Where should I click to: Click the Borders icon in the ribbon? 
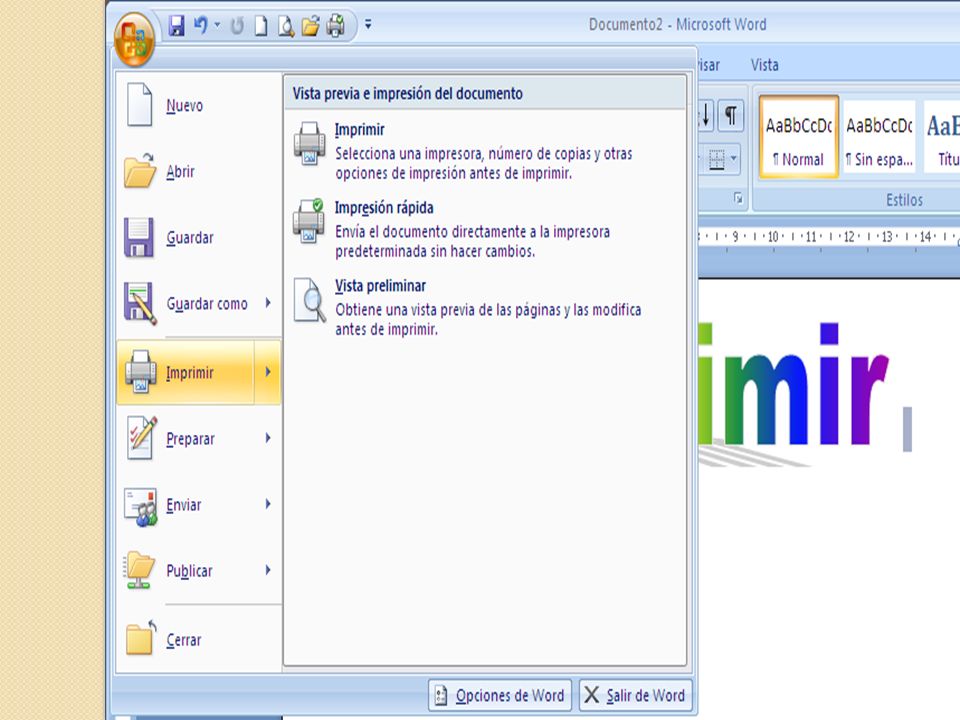point(716,160)
